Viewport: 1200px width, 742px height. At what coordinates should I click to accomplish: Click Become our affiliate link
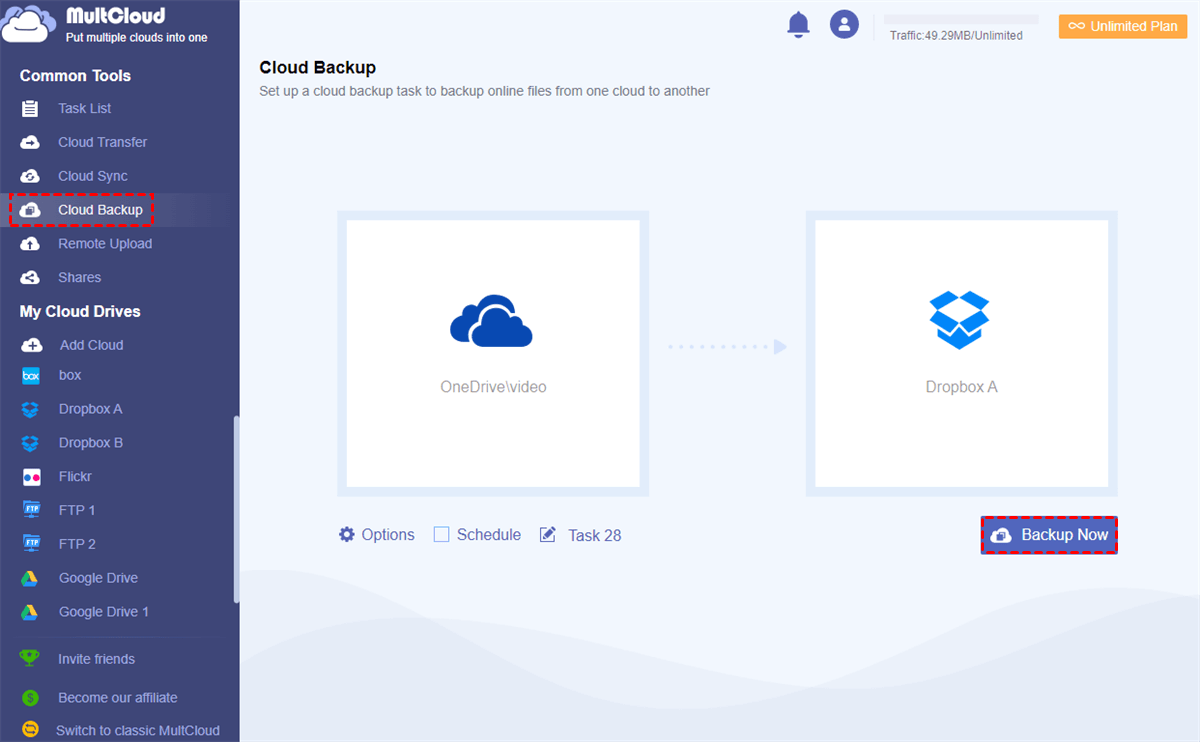pyautogui.click(x=118, y=698)
